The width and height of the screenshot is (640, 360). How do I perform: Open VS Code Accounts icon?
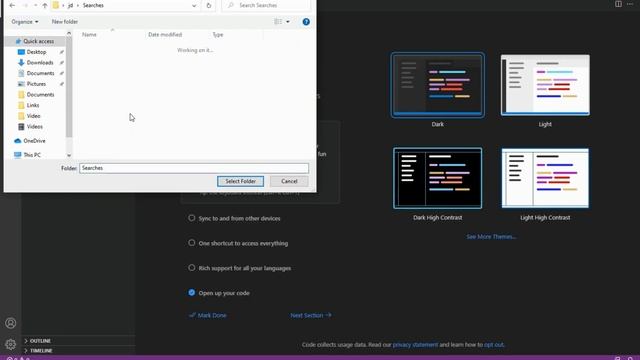pyautogui.click(x=11, y=323)
